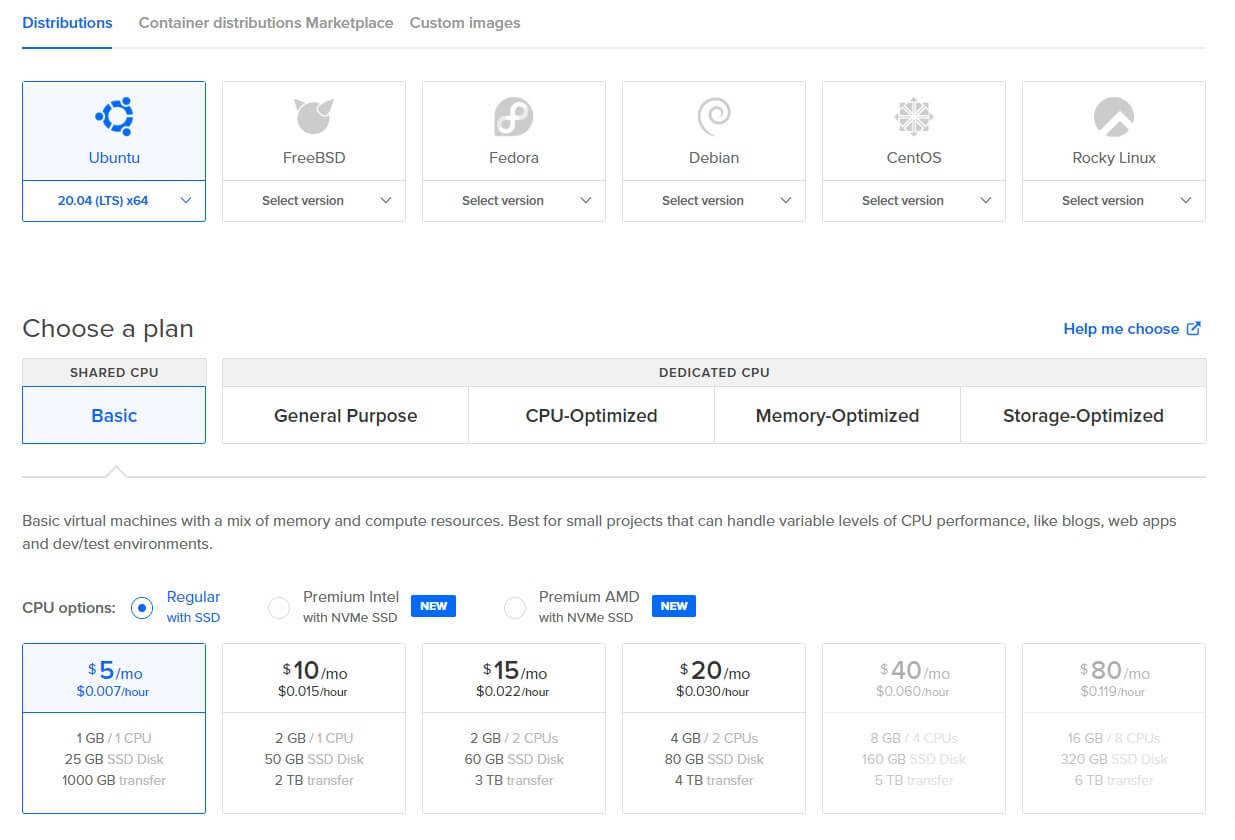Select the Memory-Optimized plan tab
This screenshot has height=840, width=1235.
tap(837, 415)
